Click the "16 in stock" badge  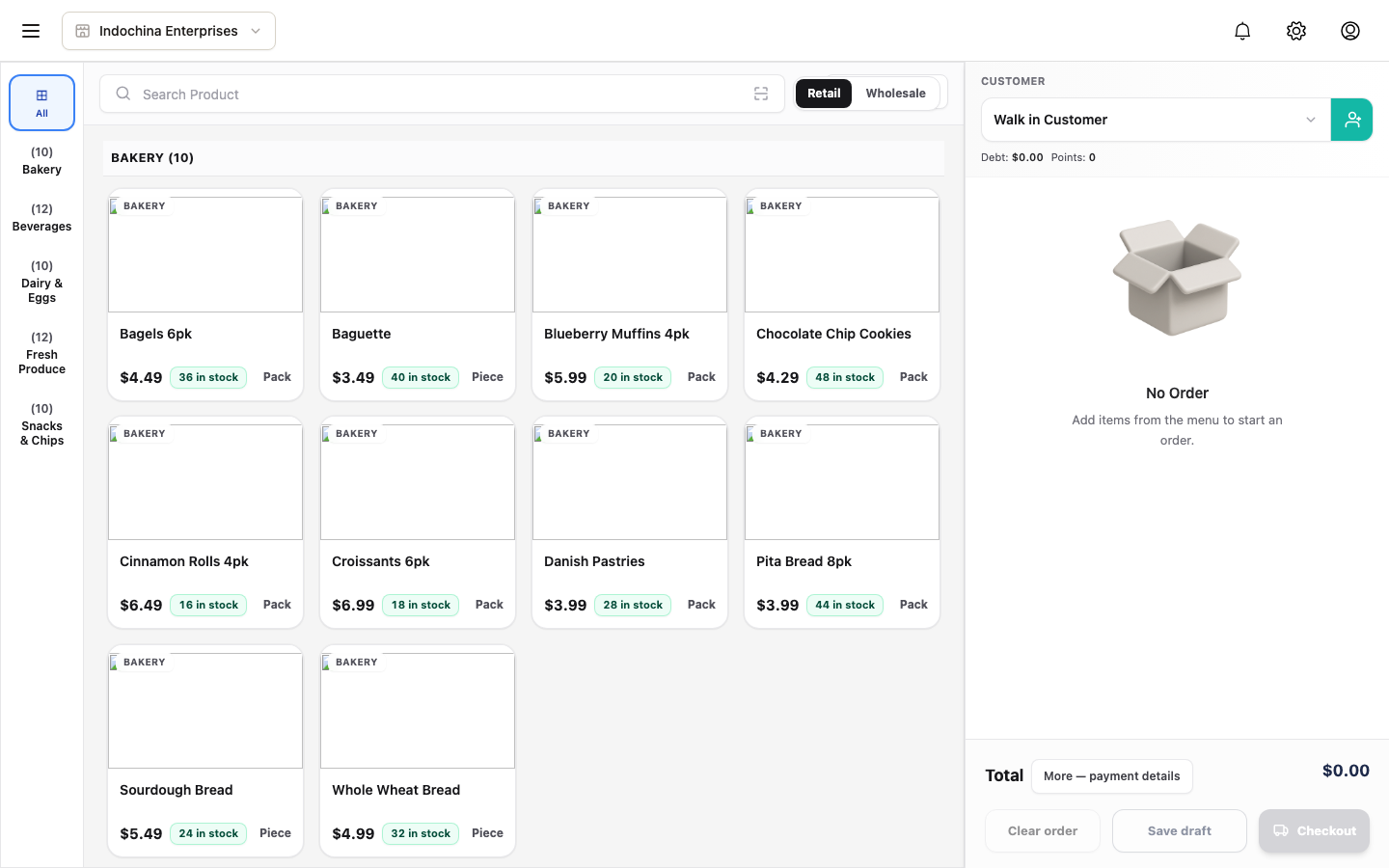point(208,606)
